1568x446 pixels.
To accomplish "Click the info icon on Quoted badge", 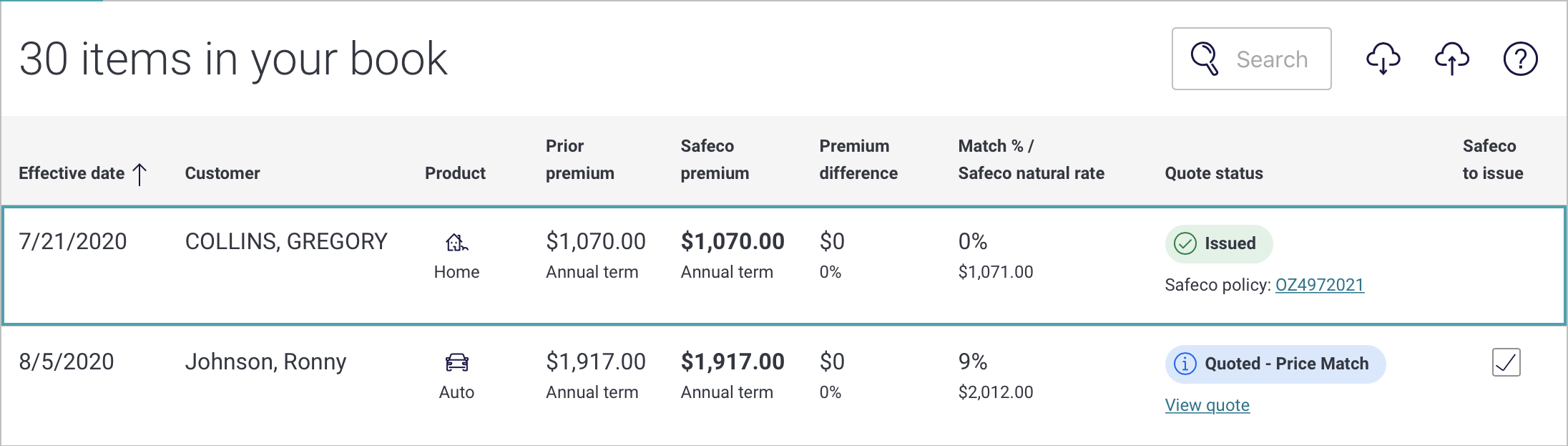I will click(x=1185, y=364).
